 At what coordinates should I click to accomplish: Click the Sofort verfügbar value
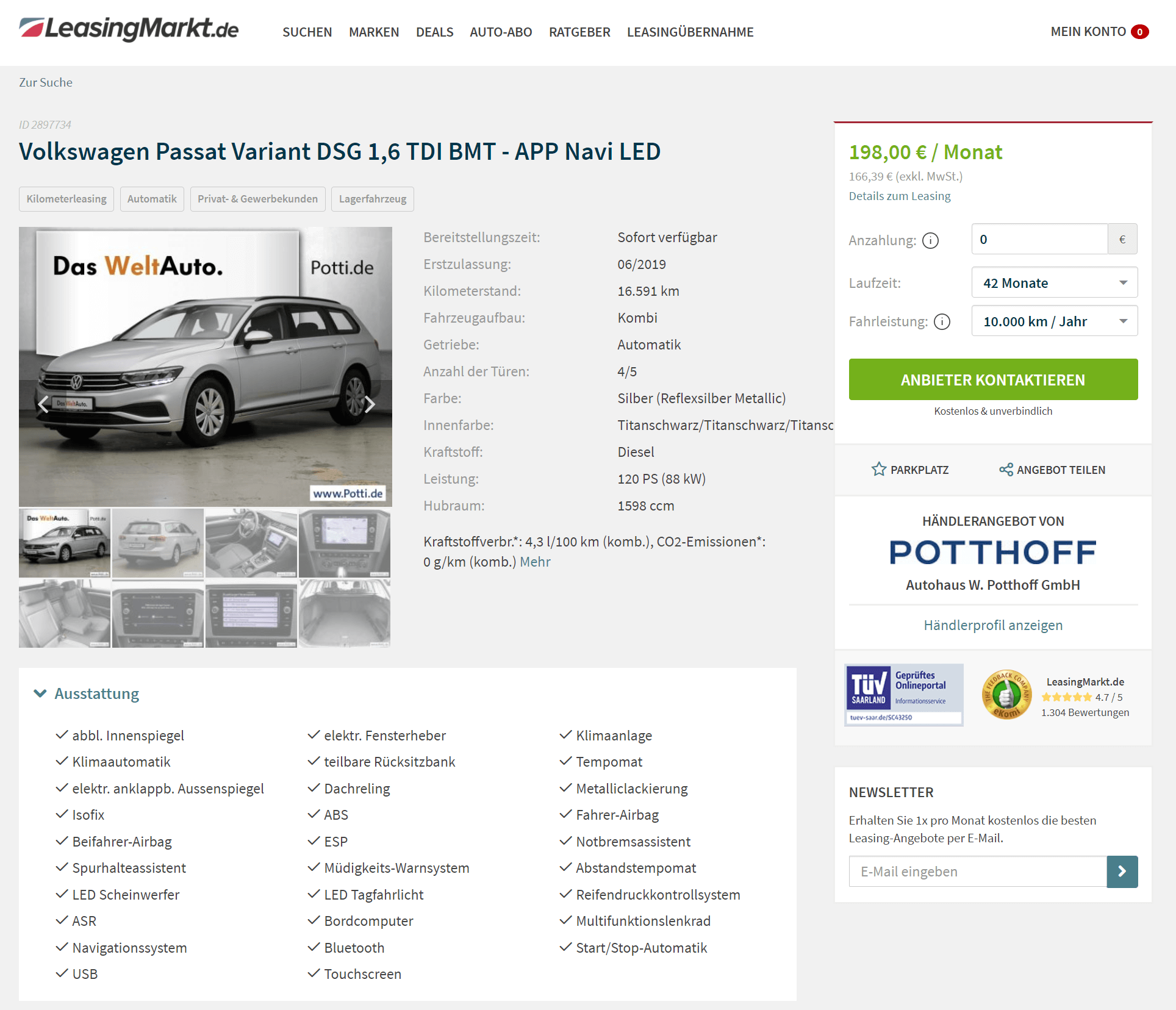[x=667, y=237]
